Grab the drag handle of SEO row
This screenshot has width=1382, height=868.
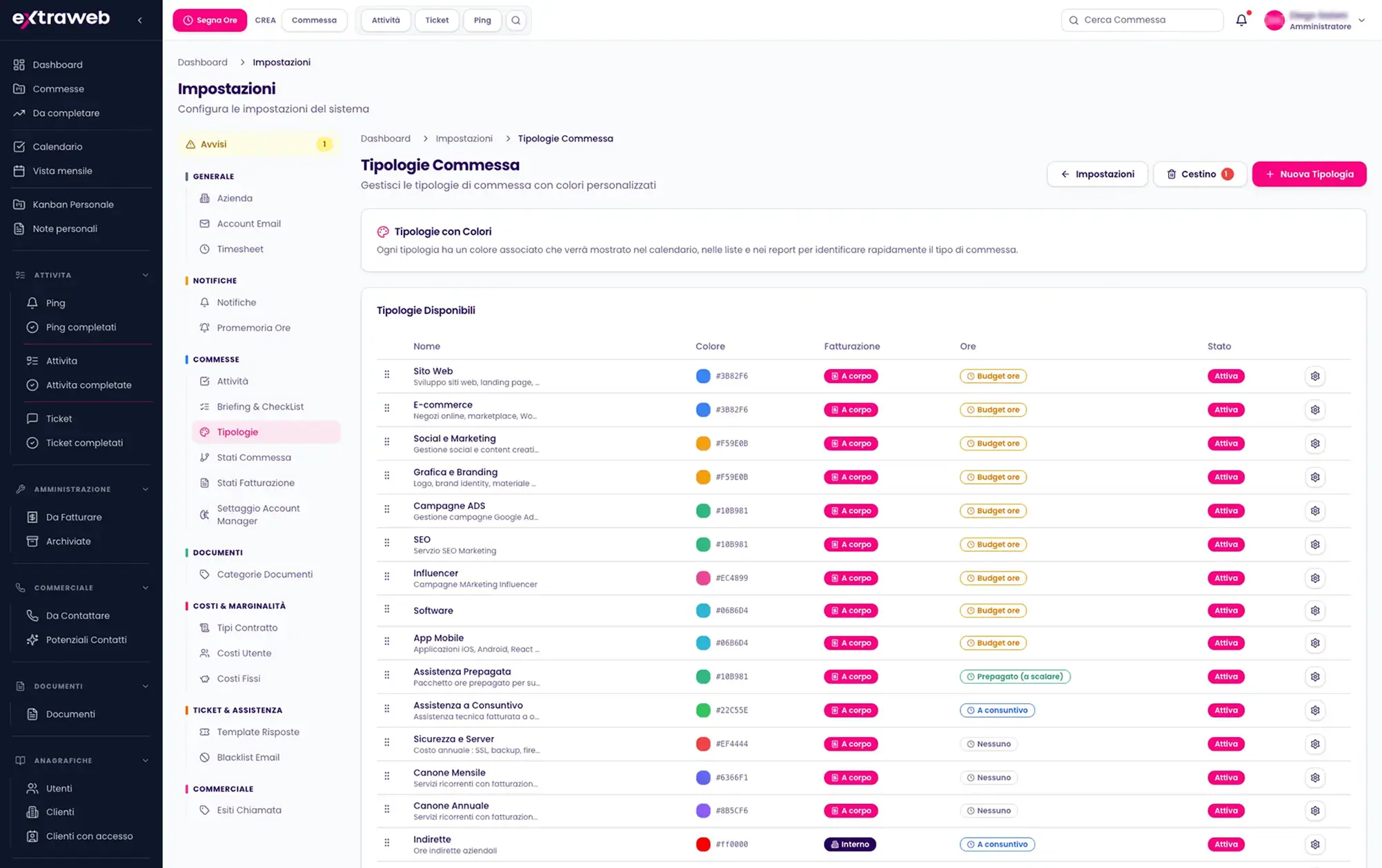387,543
